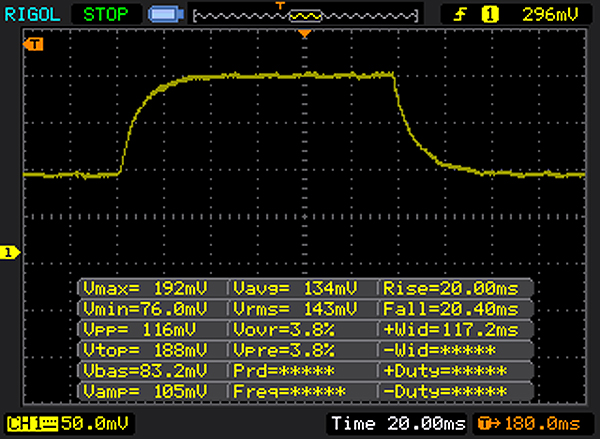Select the +Wid=117.2ms measurement
This screenshot has width=600, height=439.
click(451, 330)
